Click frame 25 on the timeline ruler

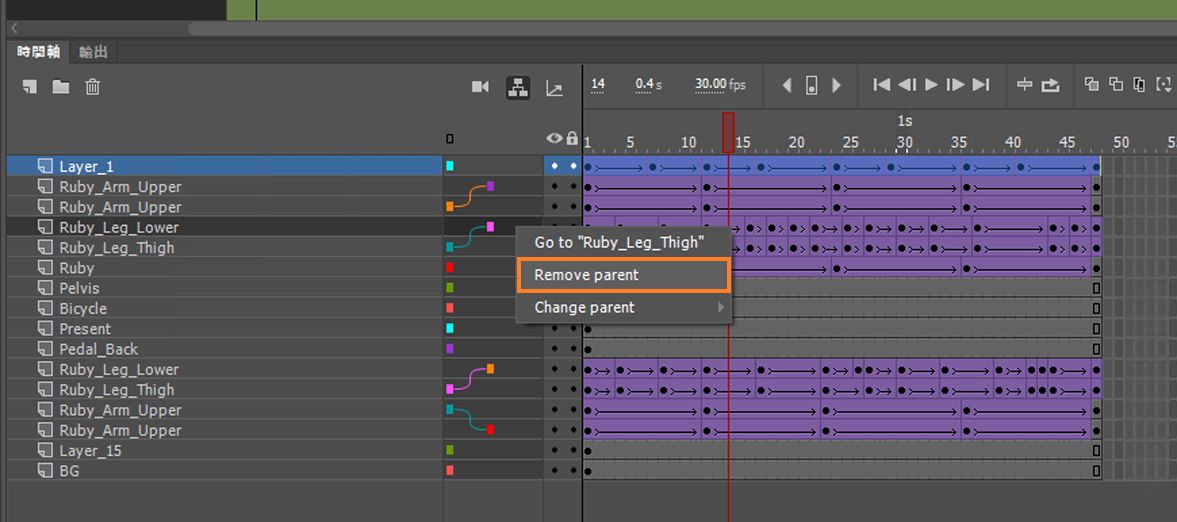pyautogui.click(x=850, y=142)
